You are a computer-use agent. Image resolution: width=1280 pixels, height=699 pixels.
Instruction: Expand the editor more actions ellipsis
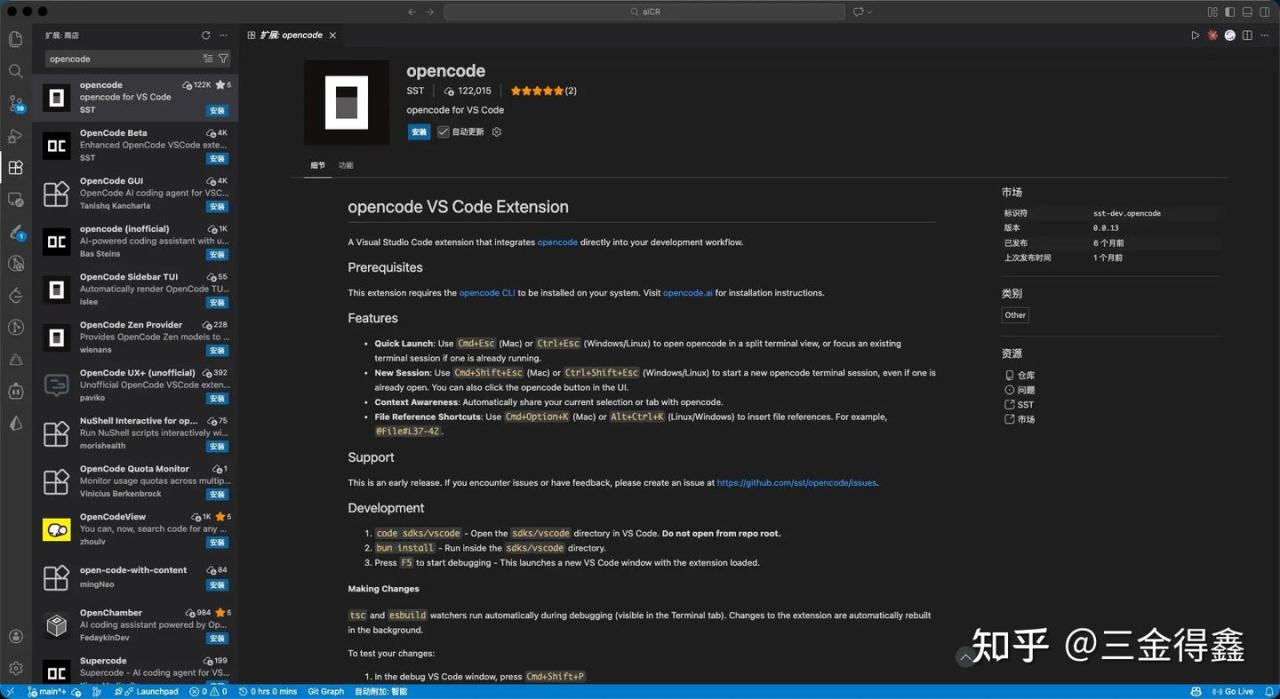coord(1263,35)
